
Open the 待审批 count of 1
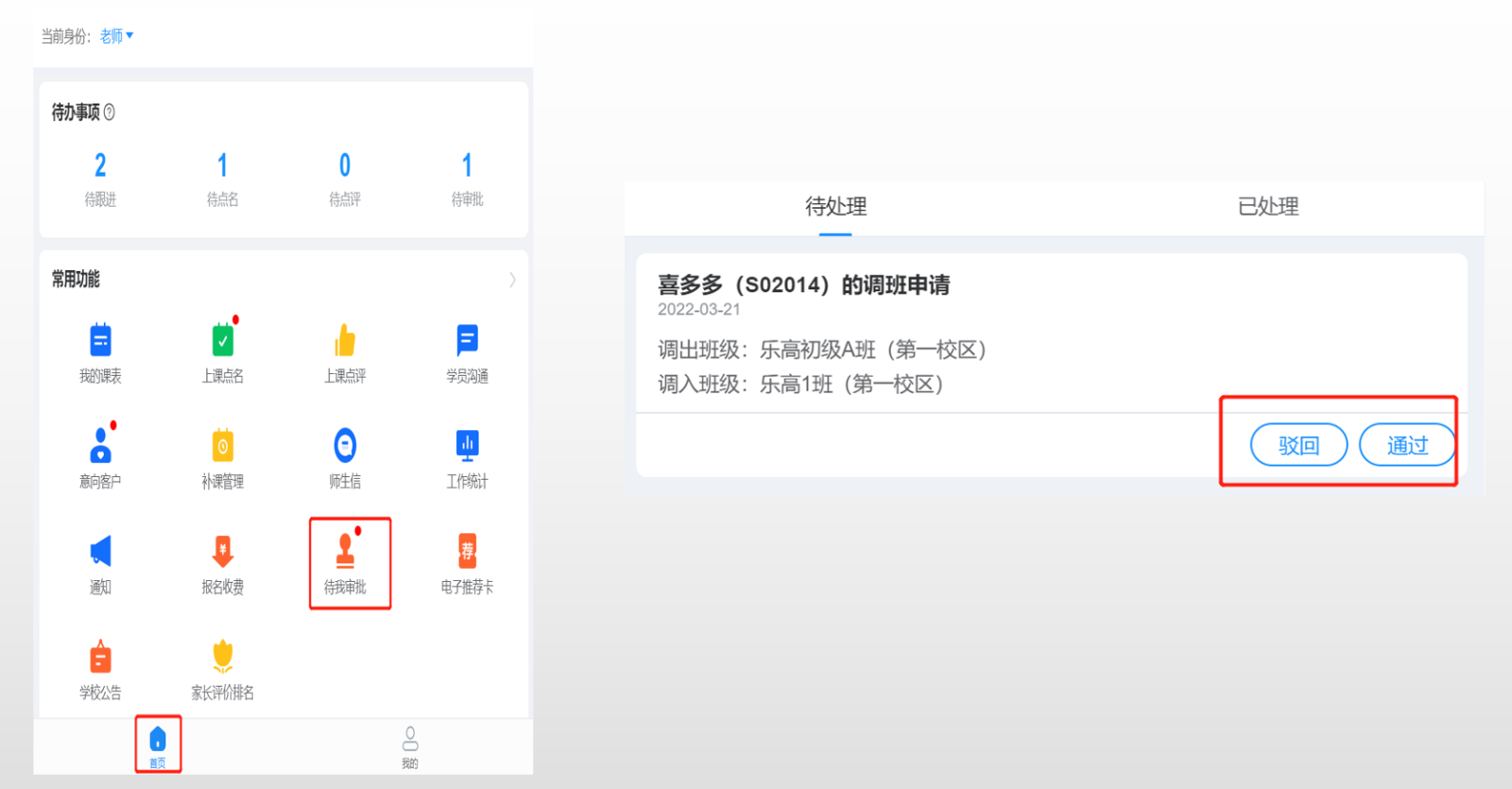467,165
